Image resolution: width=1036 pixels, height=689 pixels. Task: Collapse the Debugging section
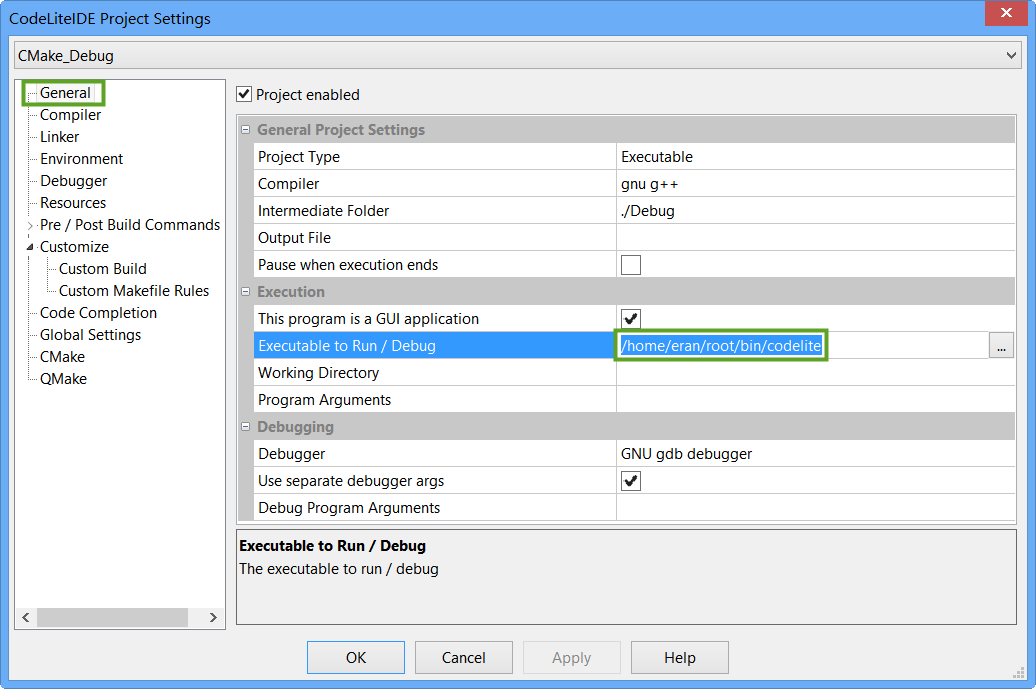coord(246,427)
